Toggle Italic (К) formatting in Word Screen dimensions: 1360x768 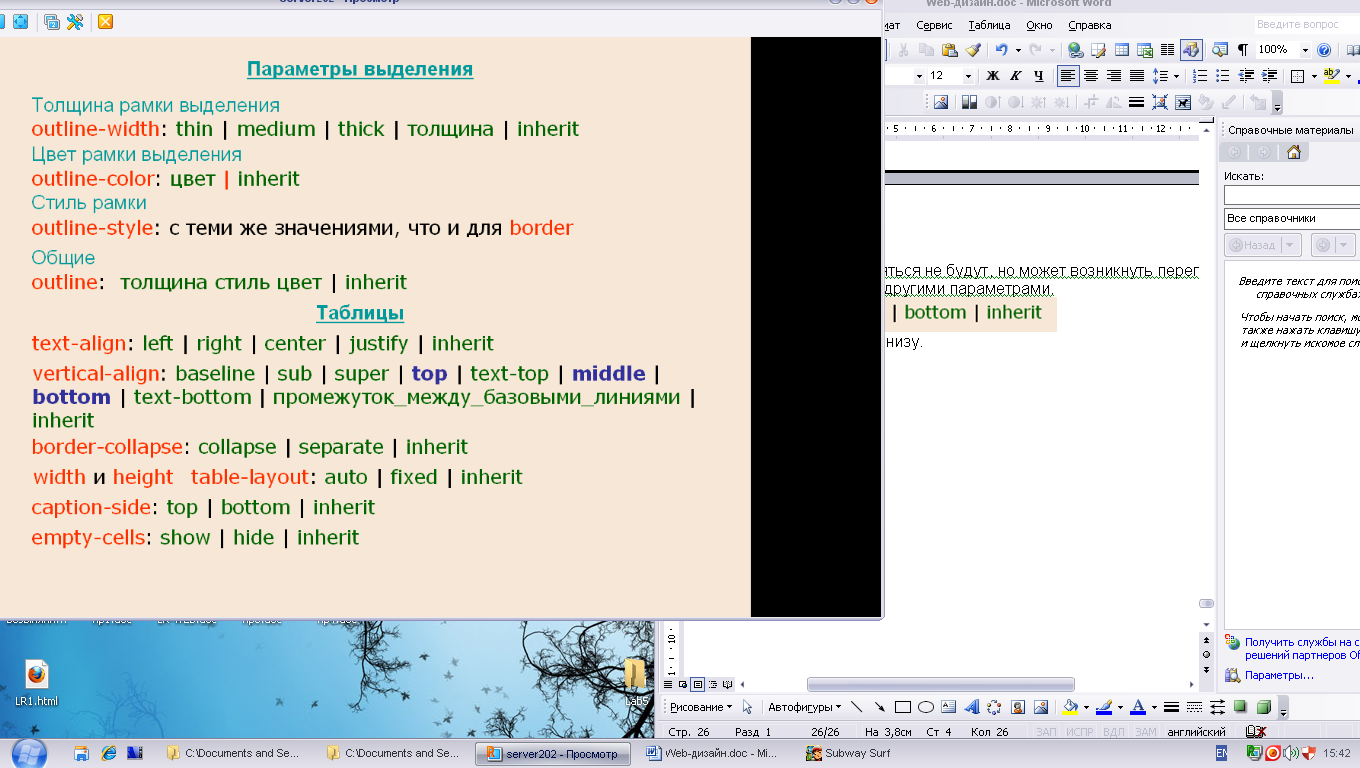(1016, 76)
